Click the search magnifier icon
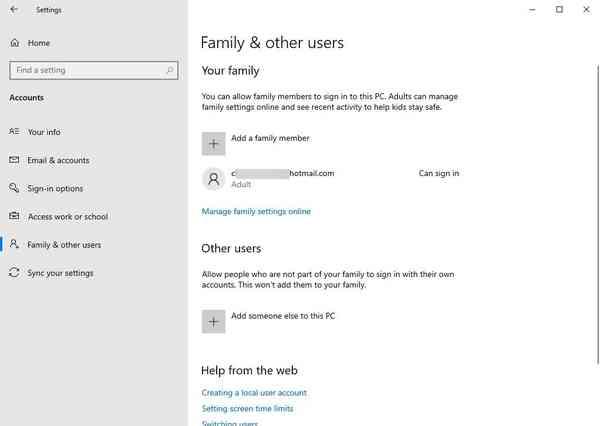600x426 pixels. [x=170, y=70]
